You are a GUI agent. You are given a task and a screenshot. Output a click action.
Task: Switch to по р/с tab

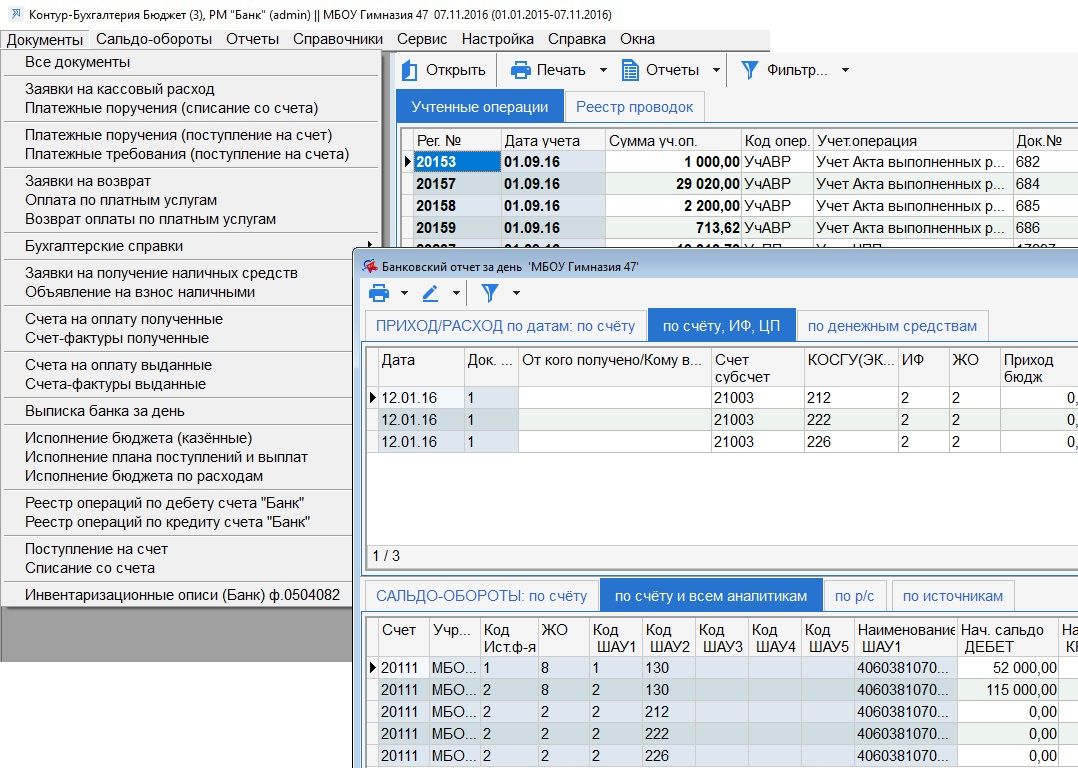click(x=855, y=596)
